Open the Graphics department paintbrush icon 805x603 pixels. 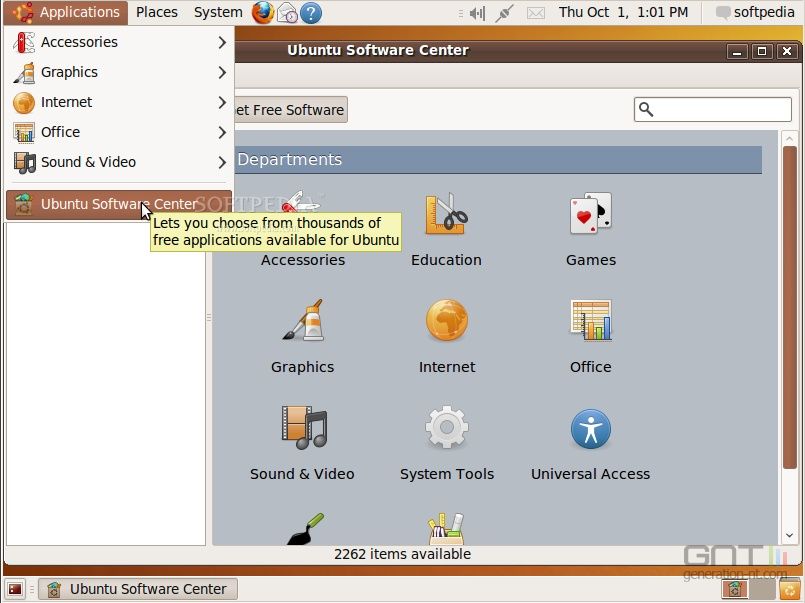[x=303, y=320]
